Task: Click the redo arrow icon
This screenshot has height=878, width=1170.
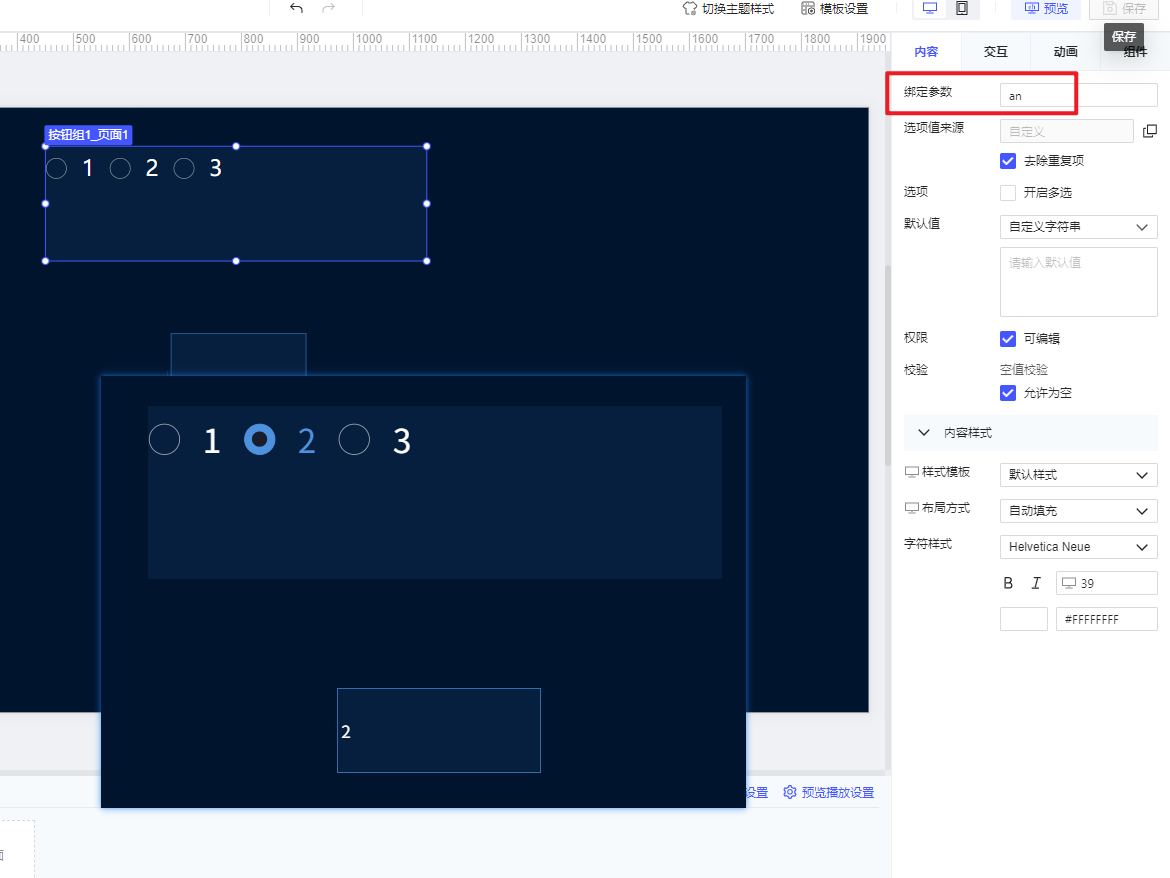Action: (328, 8)
